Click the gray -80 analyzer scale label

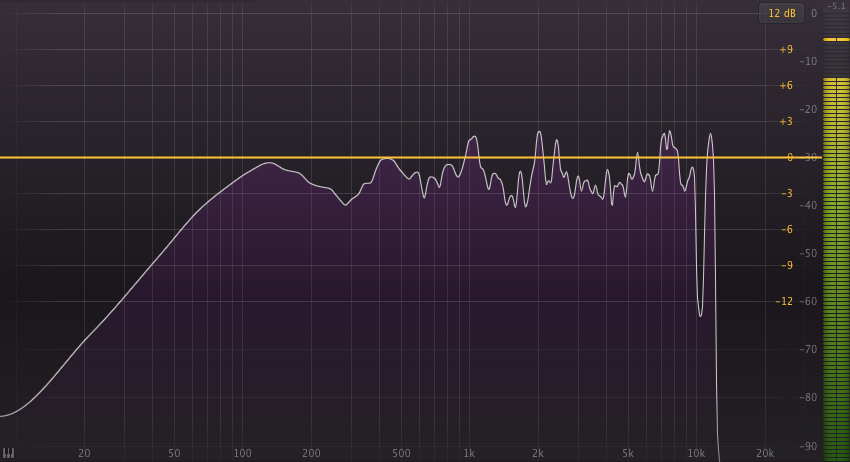[x=808, y=397]
